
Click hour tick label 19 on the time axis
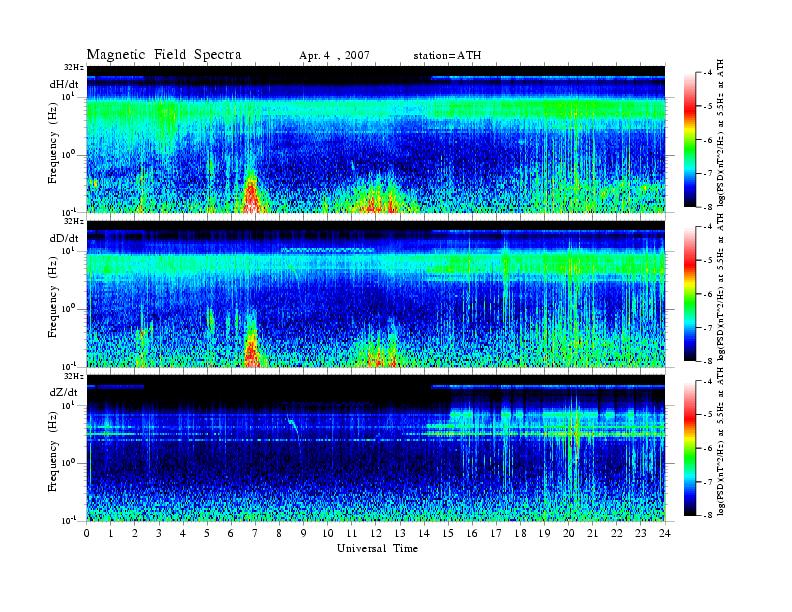(x=544, y=534)
